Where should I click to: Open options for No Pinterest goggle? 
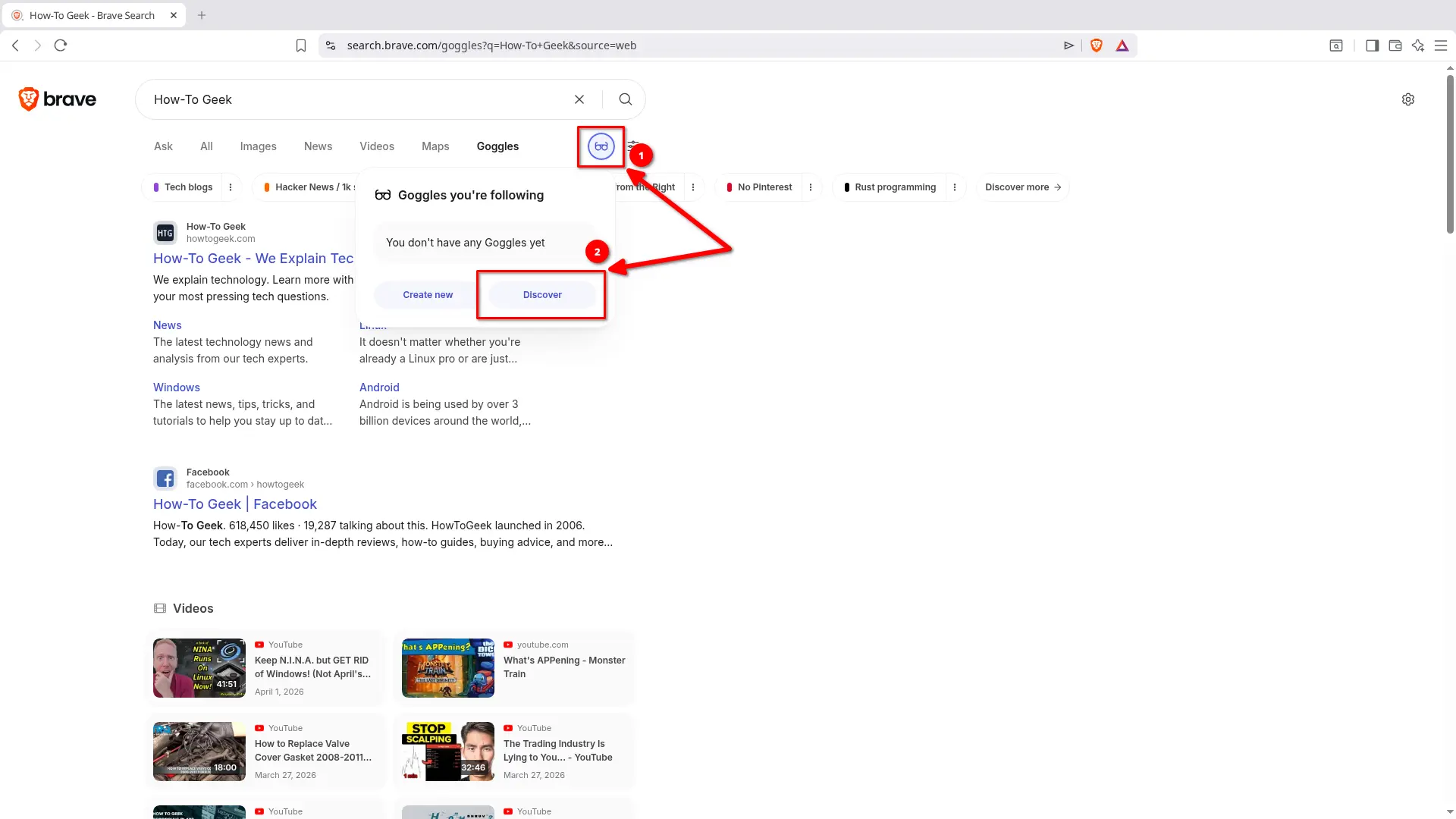pyautogui.click(x=811, y=187)
